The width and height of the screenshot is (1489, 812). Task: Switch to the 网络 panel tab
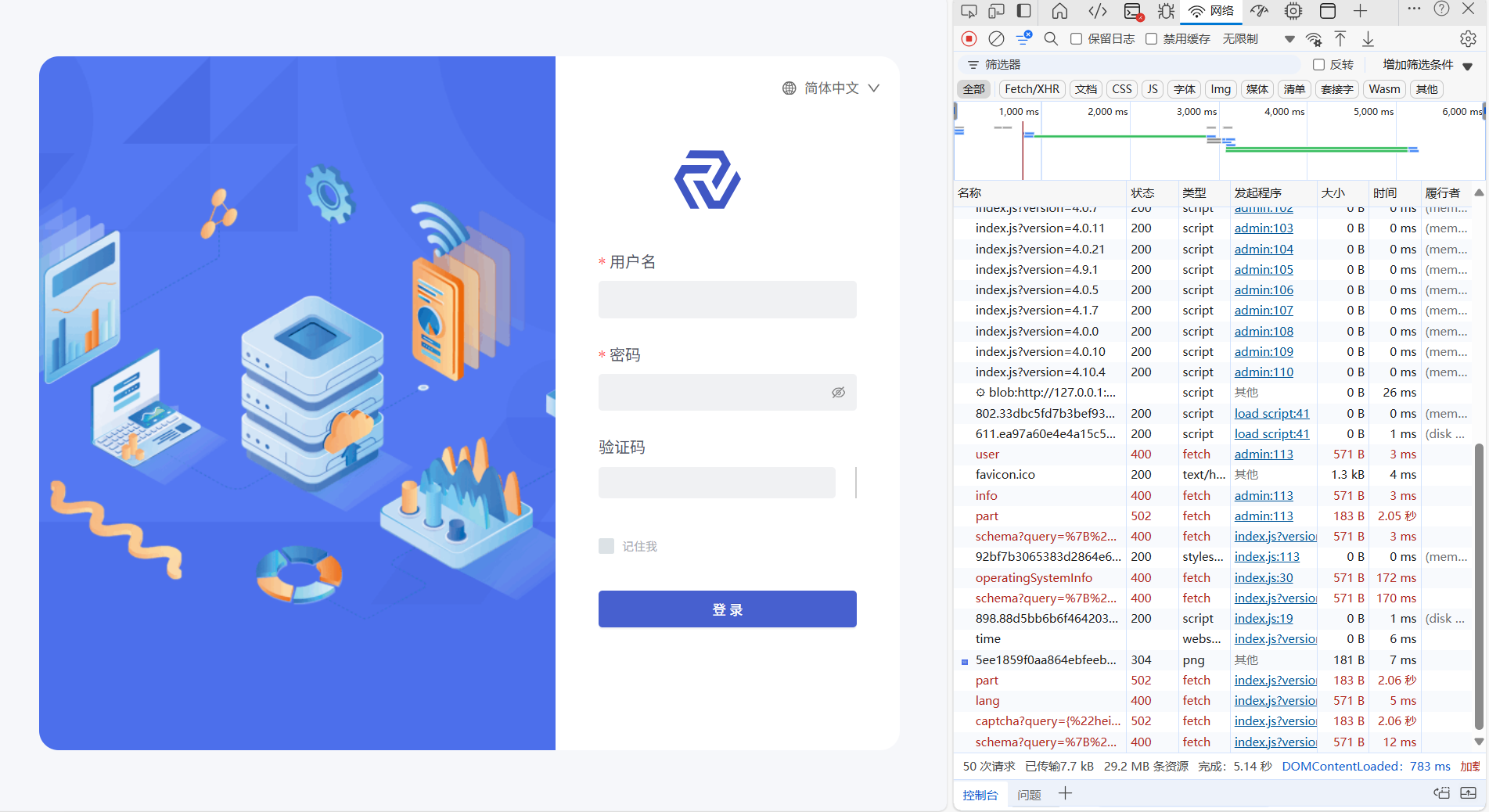1211,11
